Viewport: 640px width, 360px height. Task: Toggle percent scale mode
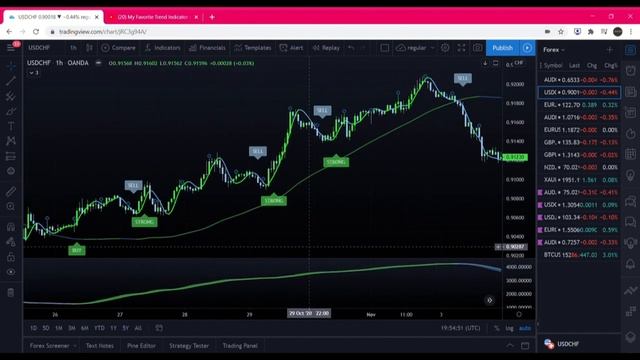(x=496, y=328)
